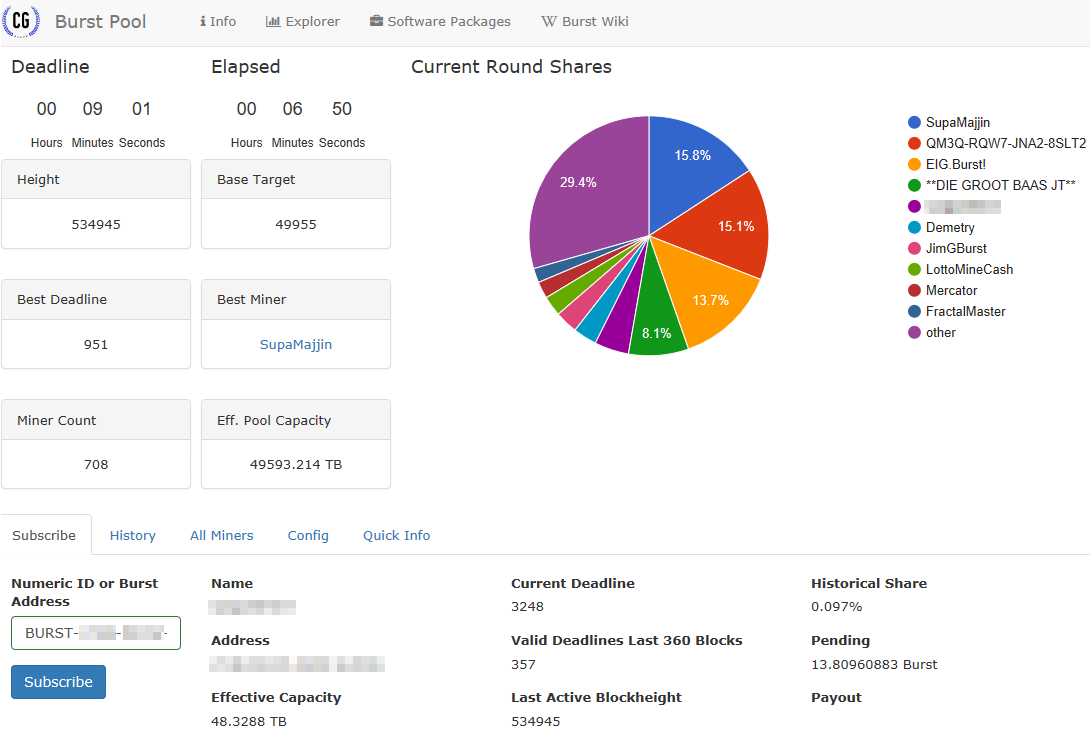Select the Subscribe tab
The height and width of the screenshot is (742, 1090).
pyautogui.click(x=44, y=535)
